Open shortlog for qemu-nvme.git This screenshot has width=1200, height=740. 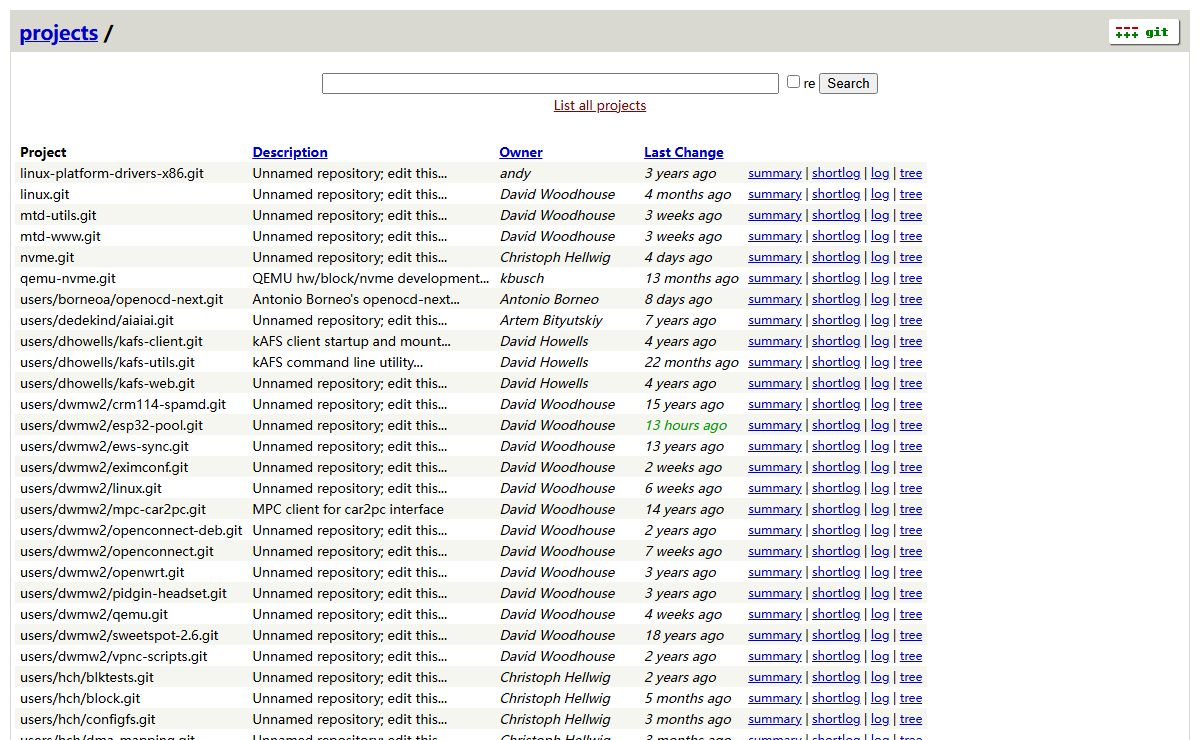pyautogui.click(x=836, y=279)
